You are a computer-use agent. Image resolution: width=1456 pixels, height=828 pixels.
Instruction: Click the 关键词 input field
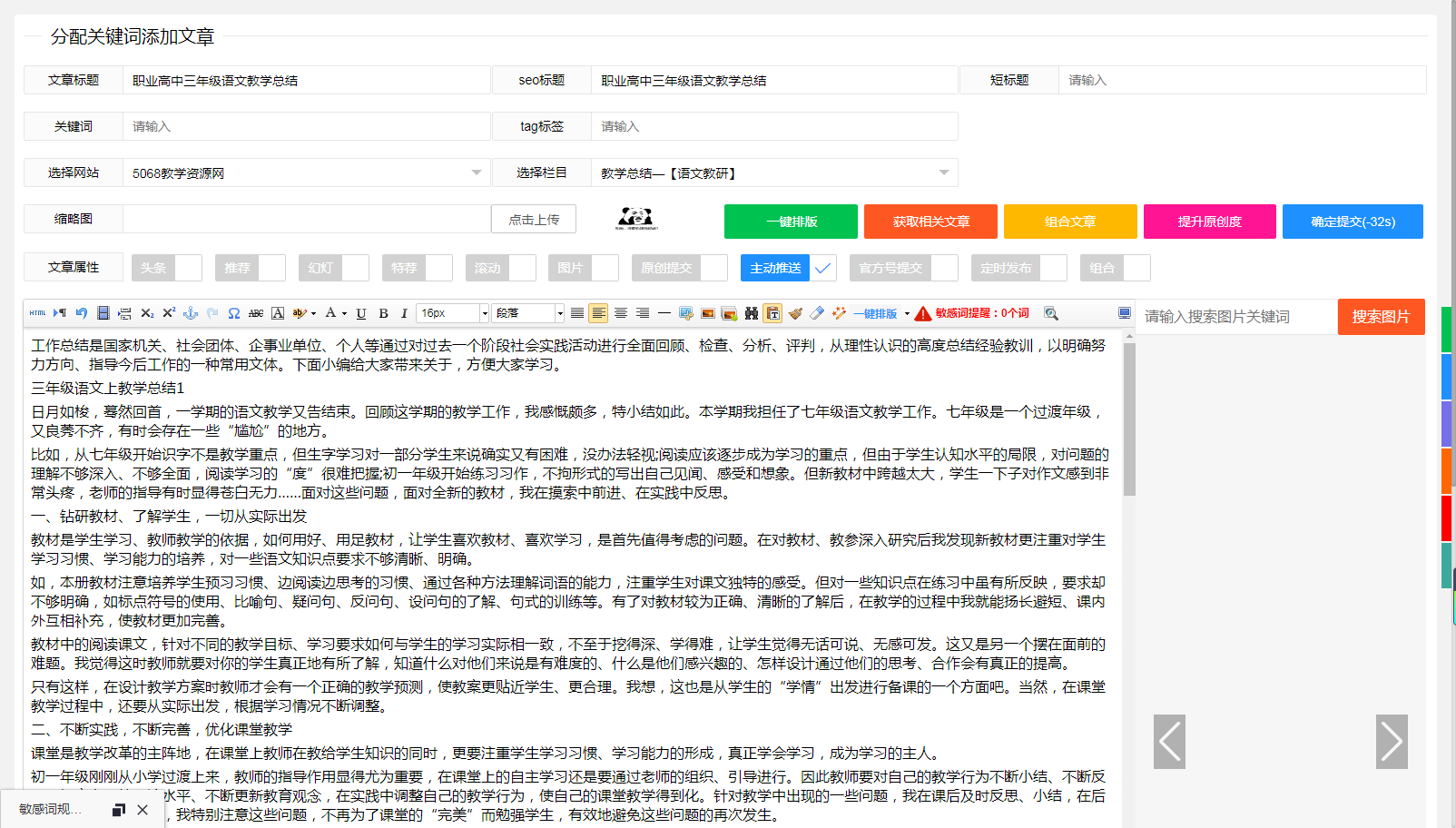point(306,126)
